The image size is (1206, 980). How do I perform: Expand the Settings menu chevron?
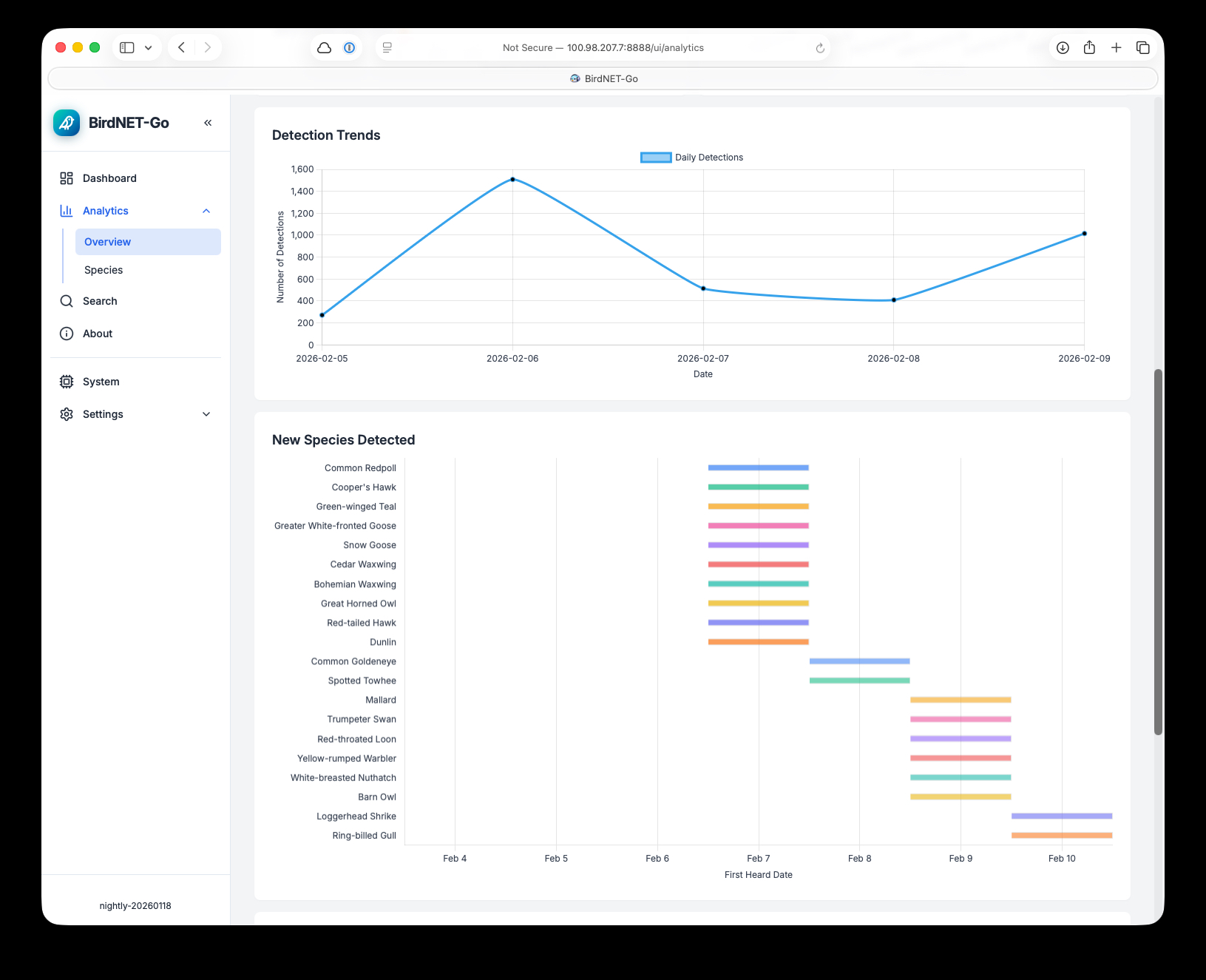(x=206, y=414)
